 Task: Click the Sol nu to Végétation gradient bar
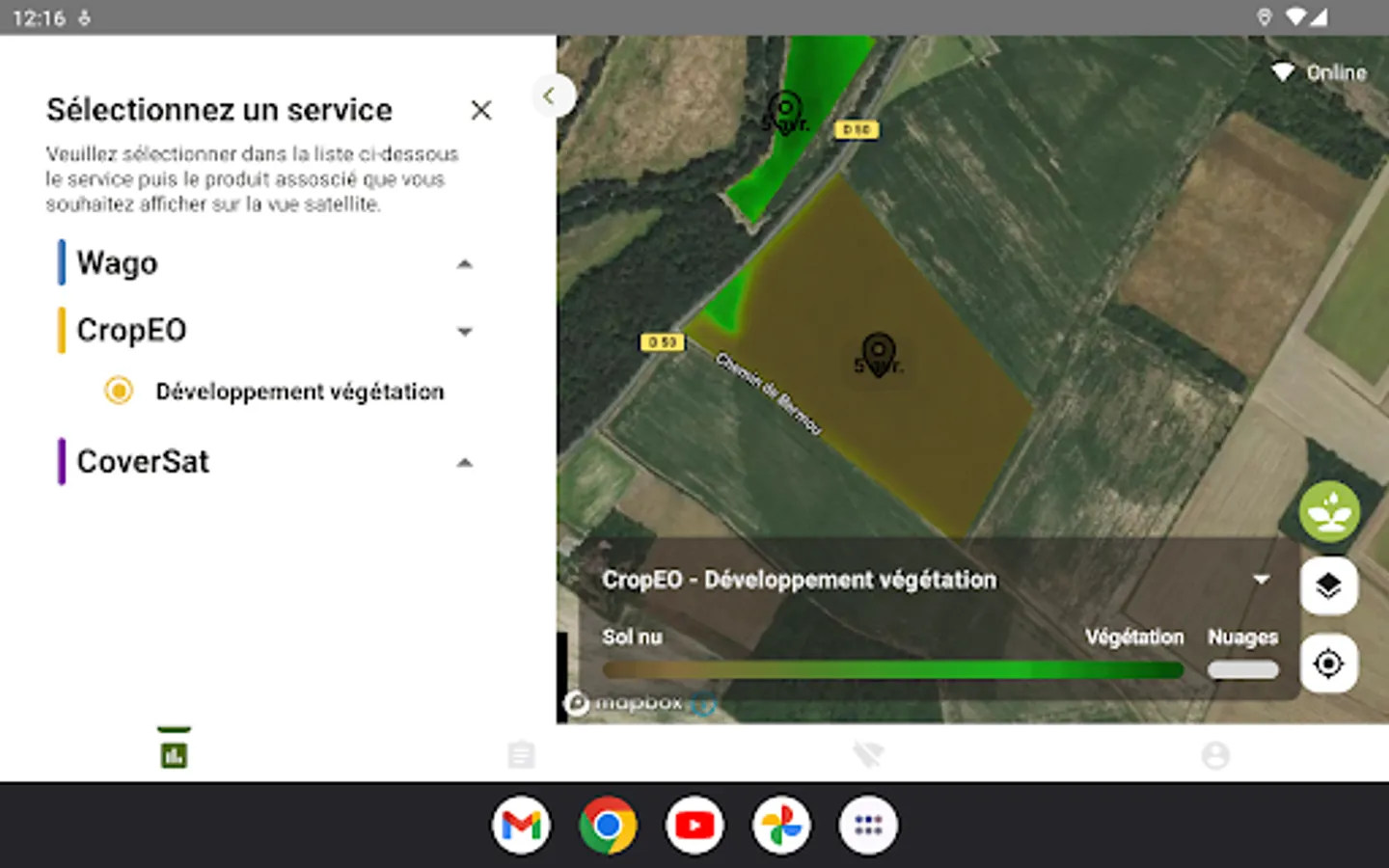coord(893,670)
